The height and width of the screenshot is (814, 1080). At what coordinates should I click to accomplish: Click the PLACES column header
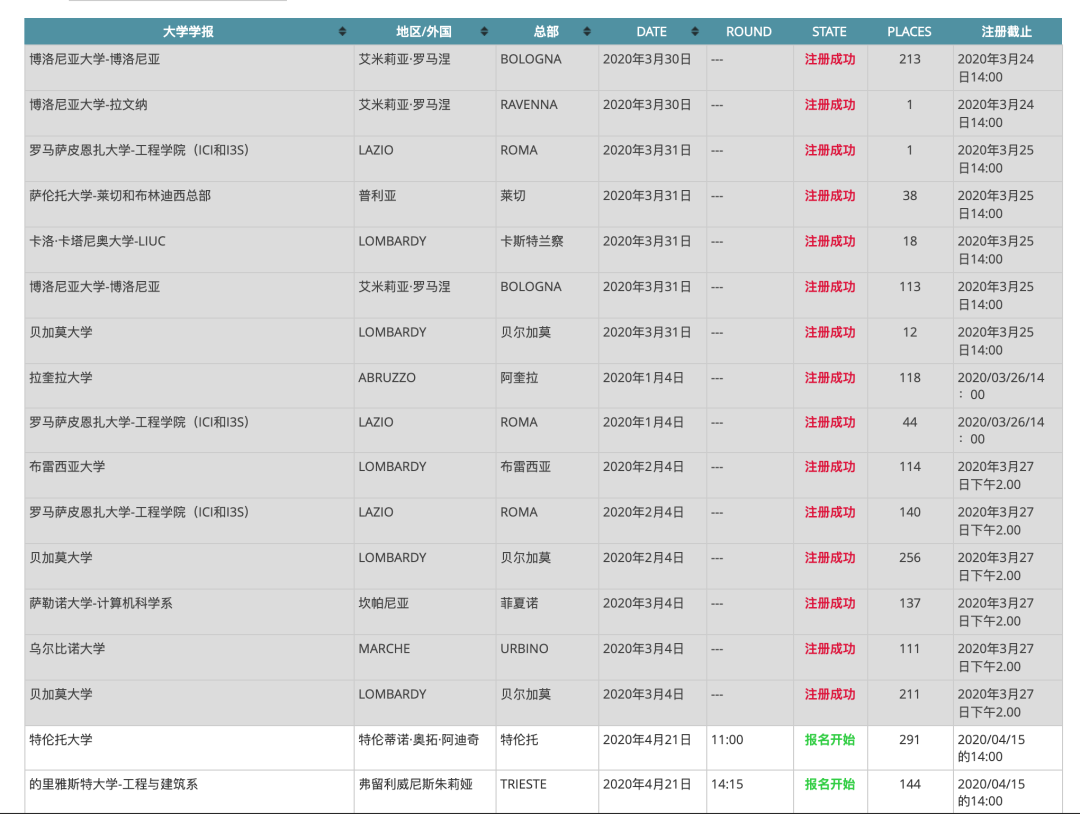click(909, 32)
